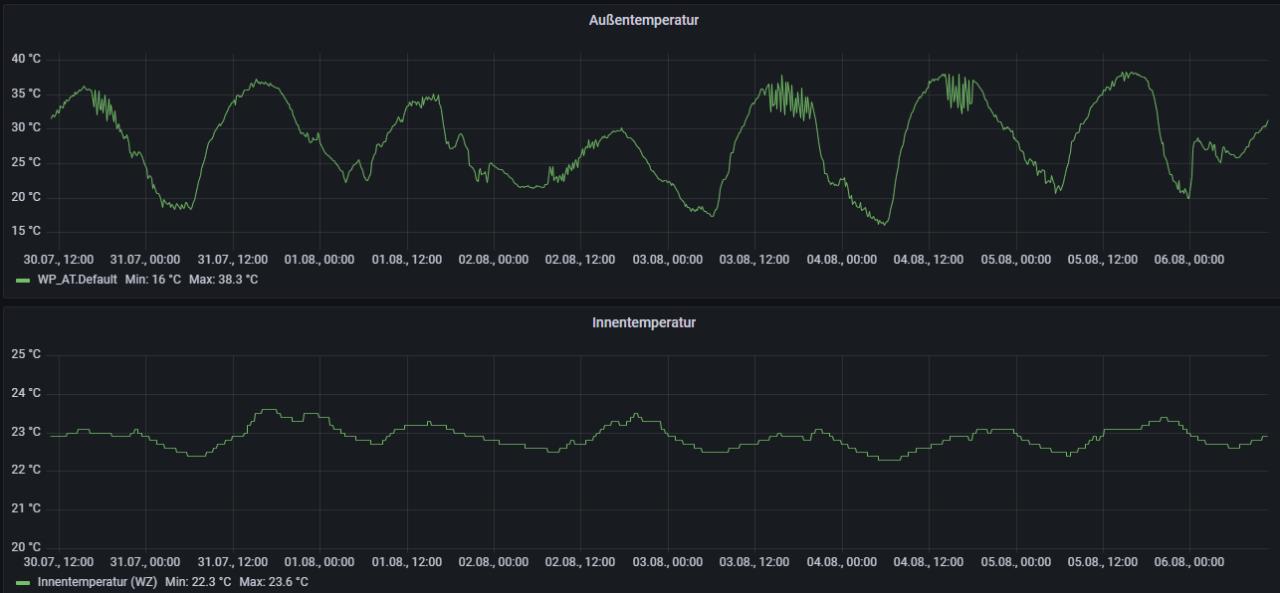Image resolution: width=1280 pixels, height=593 pixels.
Task: Click '02.08., 12:00' under Außentemperatur chart
Action: (581, 259)
